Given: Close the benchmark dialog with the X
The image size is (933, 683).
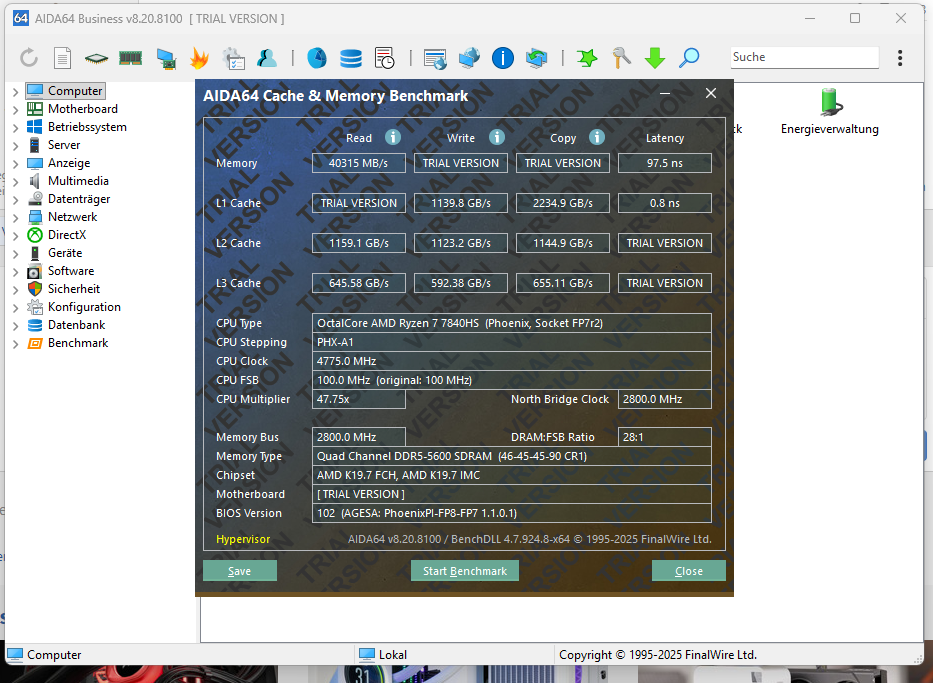Looking at the screenshot, I should pos(710,93).
